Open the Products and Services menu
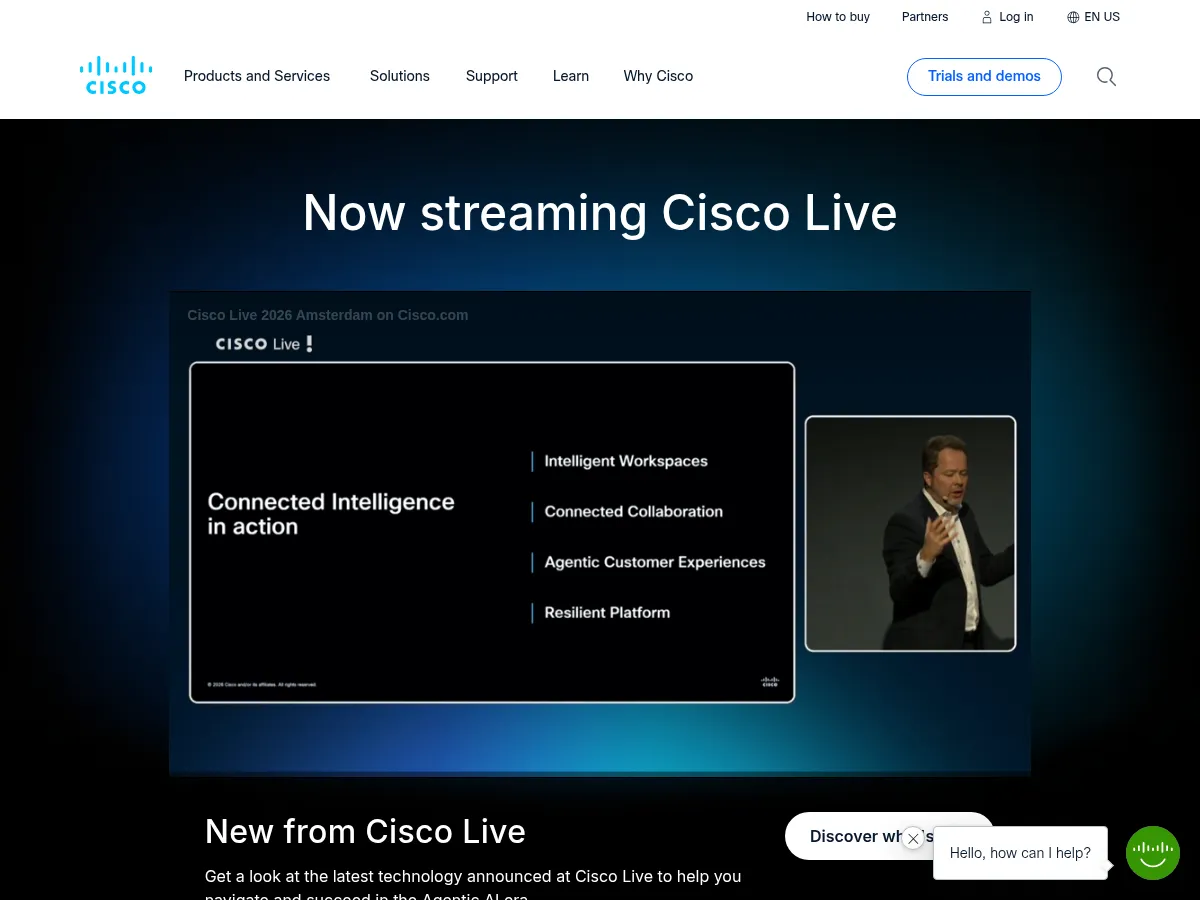The height and width of the screenshot is (900, 1200). tap(256, 76)
